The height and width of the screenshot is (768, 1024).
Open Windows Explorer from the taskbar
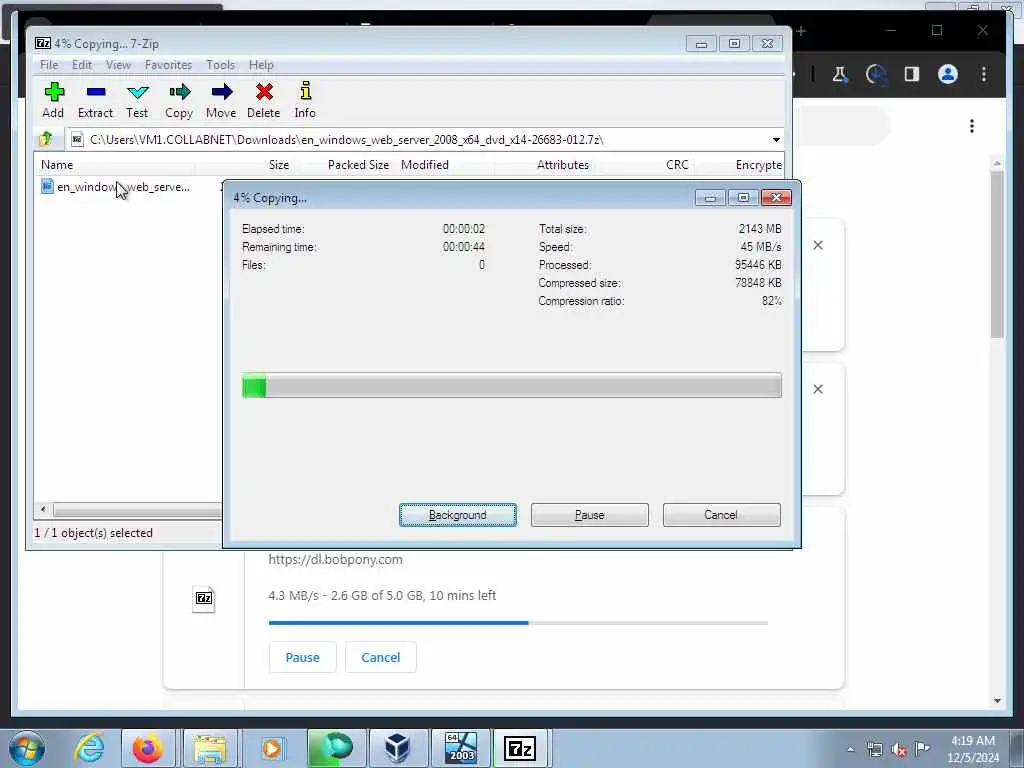coord(209,748)
